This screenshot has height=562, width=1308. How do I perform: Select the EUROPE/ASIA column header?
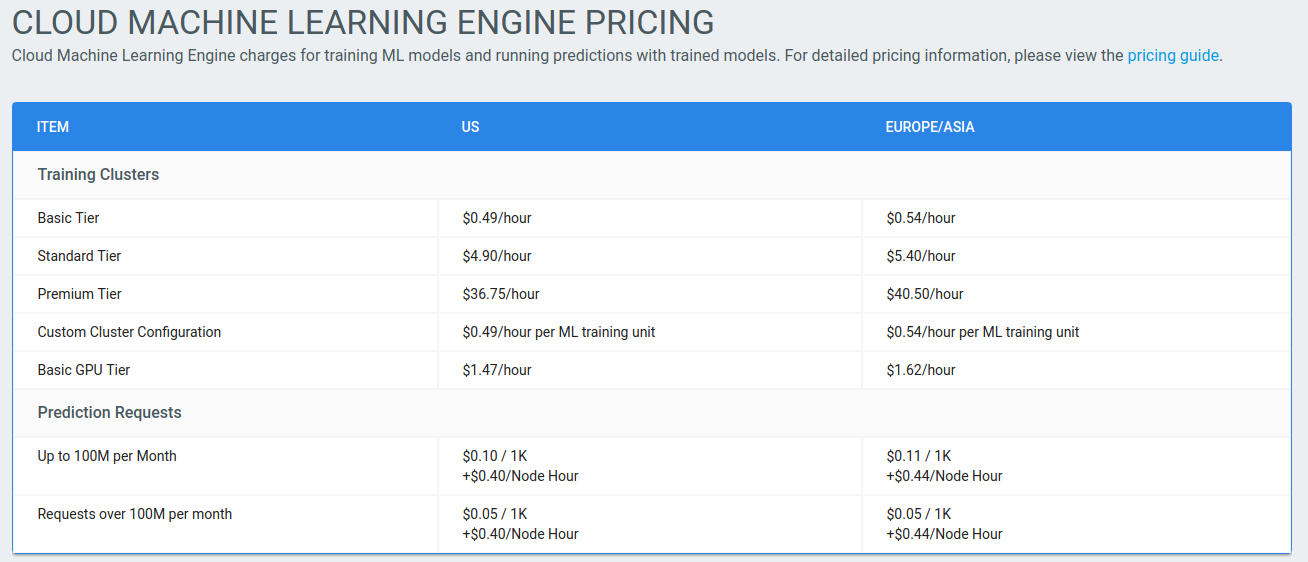tap(930, 127)
